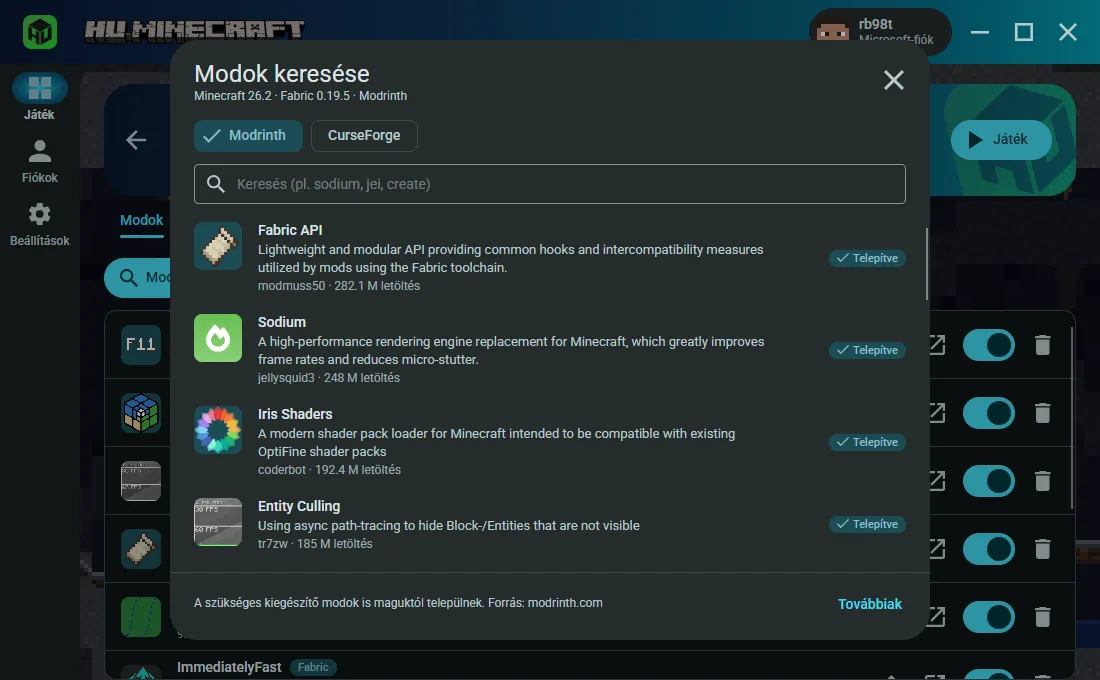Screen dimensions: 1100x680
Task: Click Telepítve badge for Iris Shaders
Action: click(867, 442)
